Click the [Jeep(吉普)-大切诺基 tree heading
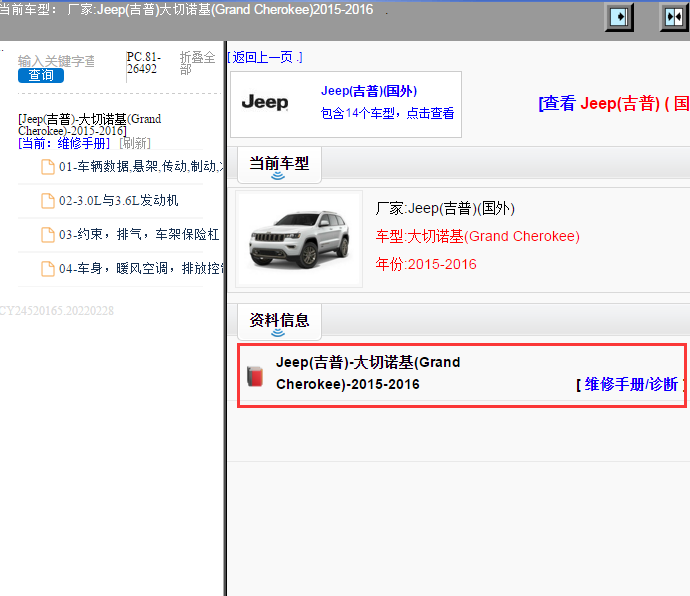 (90, 125)
